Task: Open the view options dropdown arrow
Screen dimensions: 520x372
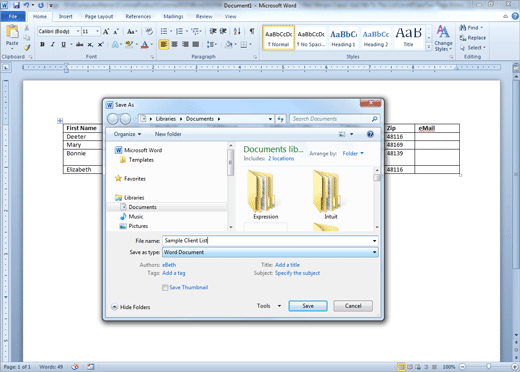Action: [351, 134]
